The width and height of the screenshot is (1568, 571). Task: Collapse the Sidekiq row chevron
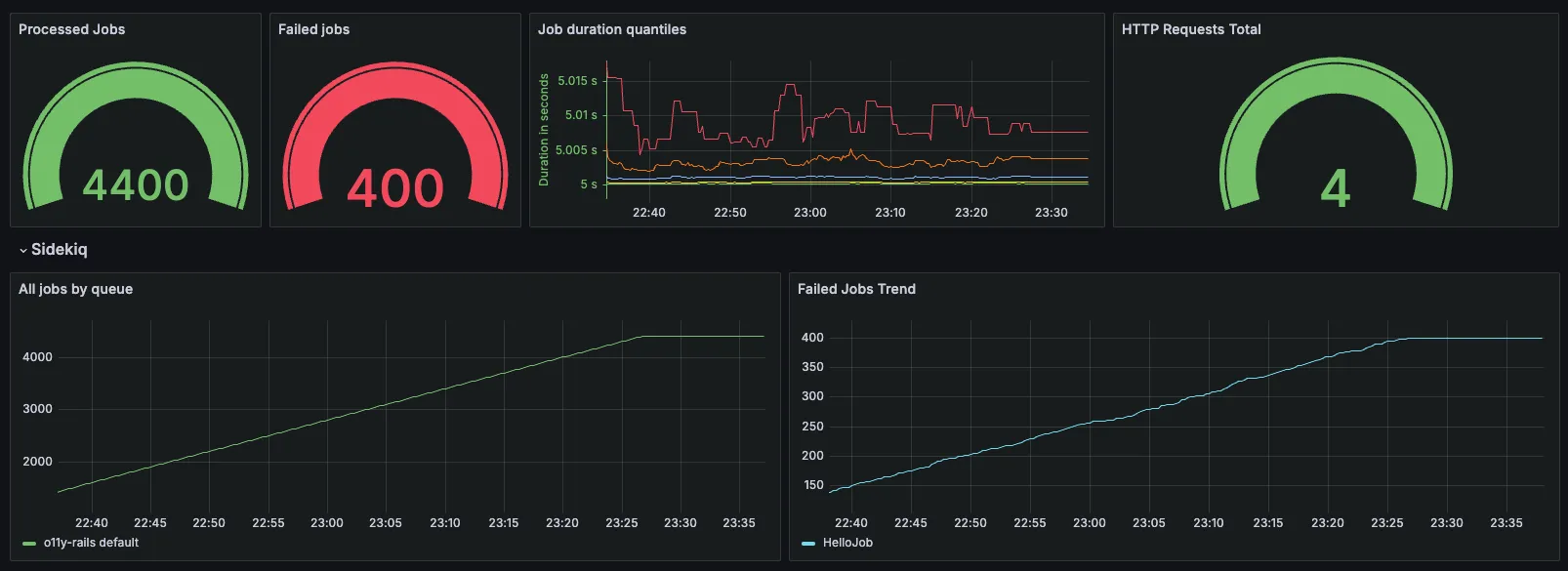[23, 251]
